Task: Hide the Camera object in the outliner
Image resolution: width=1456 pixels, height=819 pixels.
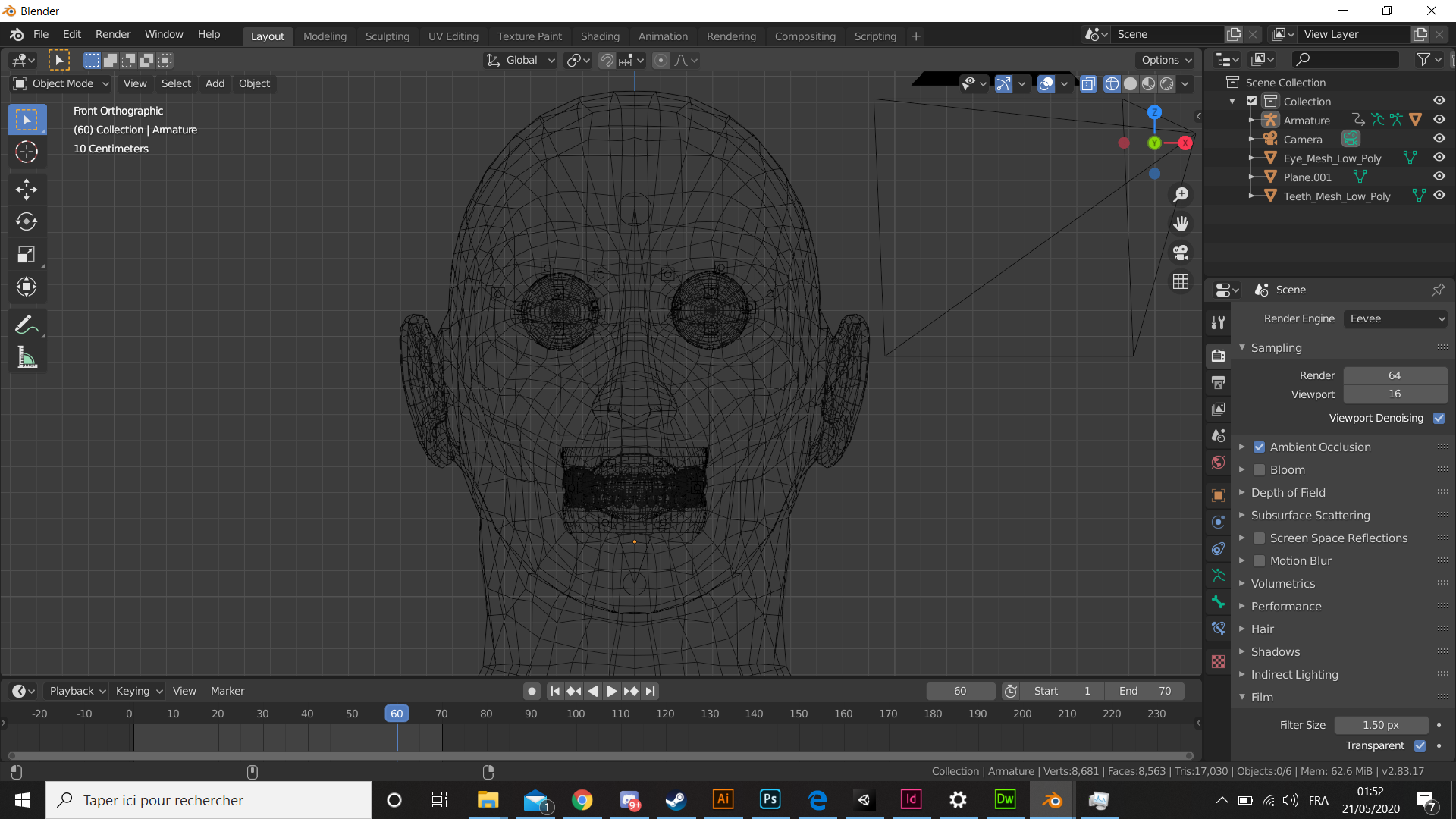Action: click(x=1439, y=139)
